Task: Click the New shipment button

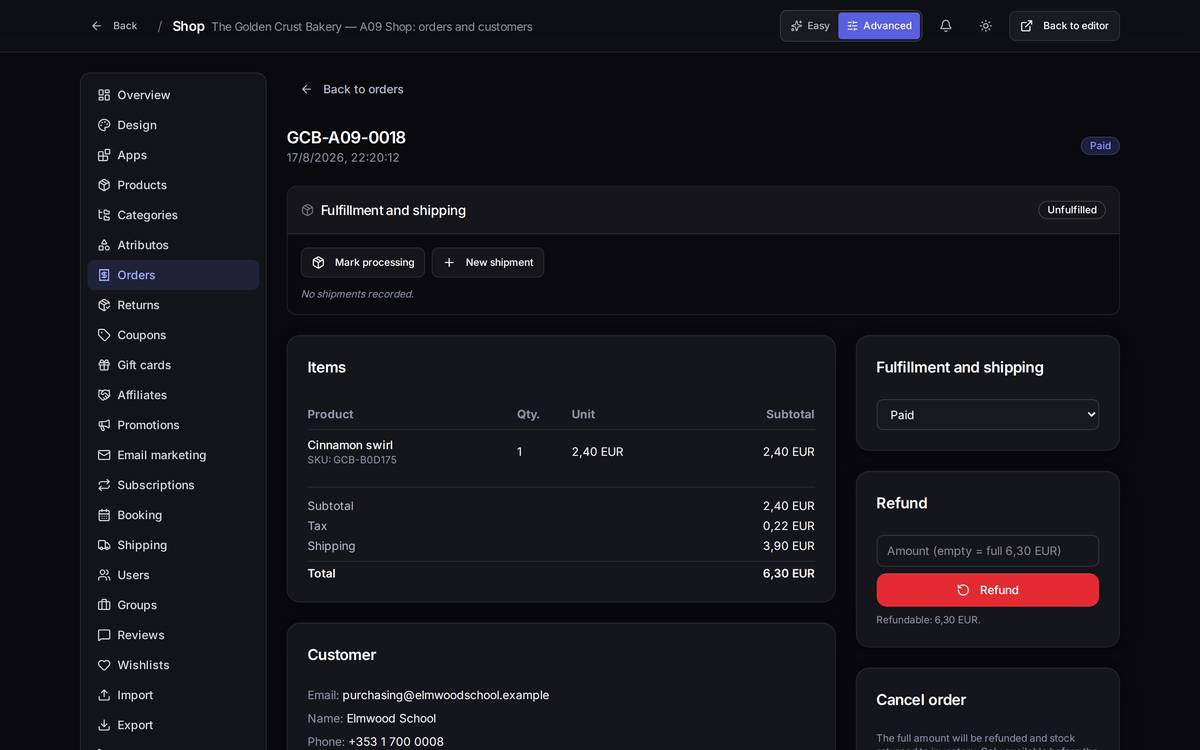Action: point(488,262)
